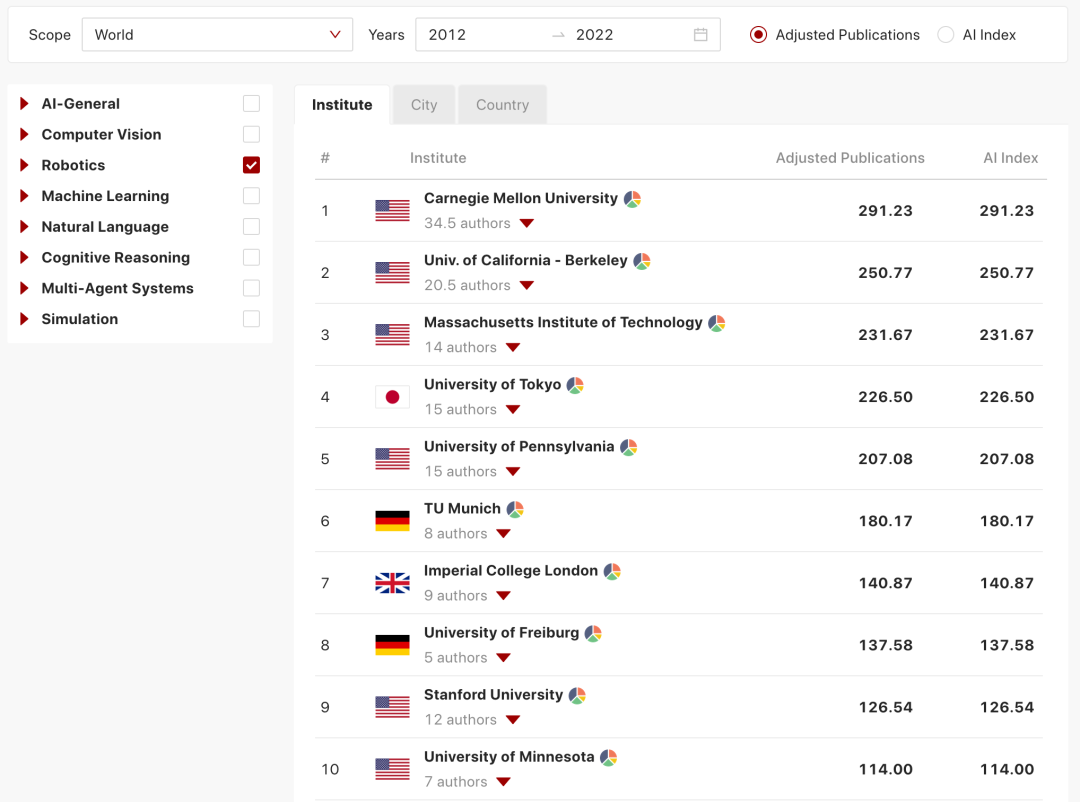Click the 291.23 adjusted publications value
Screen dimensions: 1080x802
[885, 211]
